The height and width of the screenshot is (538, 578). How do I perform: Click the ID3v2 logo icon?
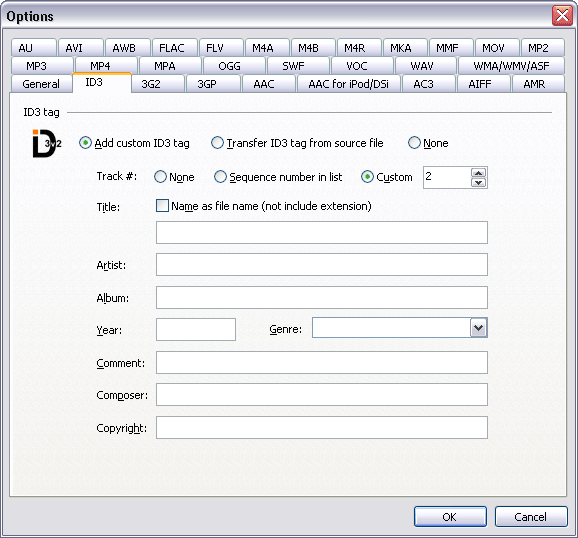click(x=47, y=143)
